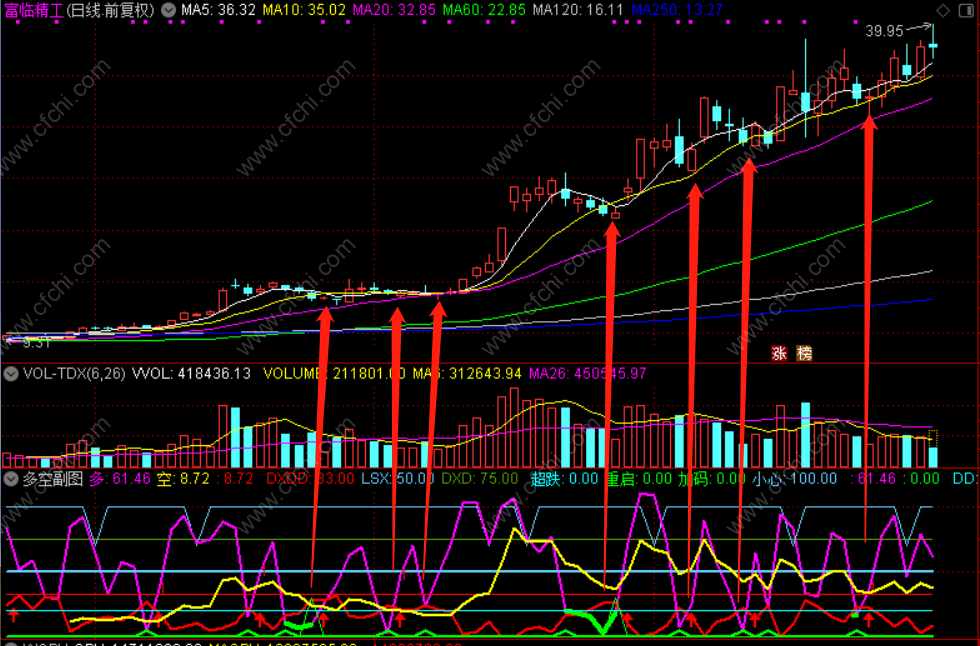Viewport: 980px width, 646px height.
Task: Select the VOLUME: 211801.00 value
Action: pyautogui.click(x=334, y=374)
